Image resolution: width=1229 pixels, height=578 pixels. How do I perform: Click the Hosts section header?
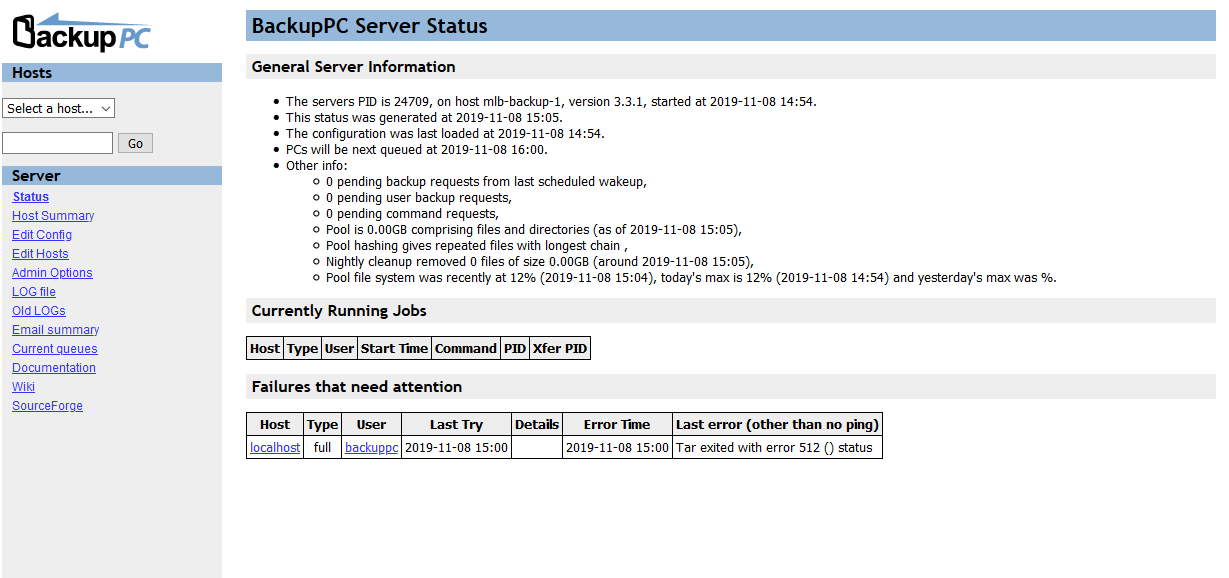pyautogui.click(x=32, y=73)
